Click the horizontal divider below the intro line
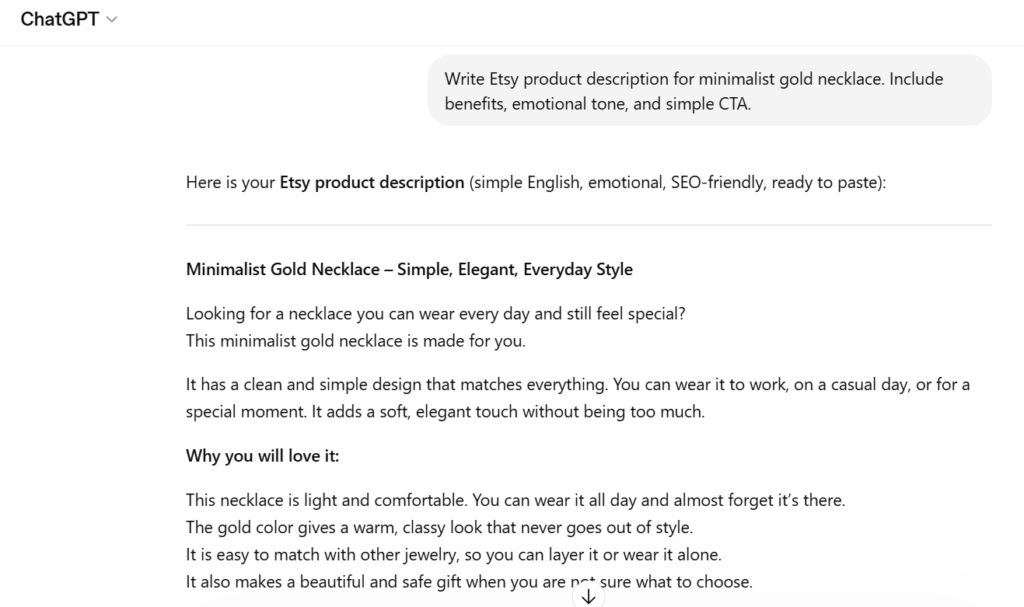Screen dimensions: 1024x607 click(x=588, y=225)
